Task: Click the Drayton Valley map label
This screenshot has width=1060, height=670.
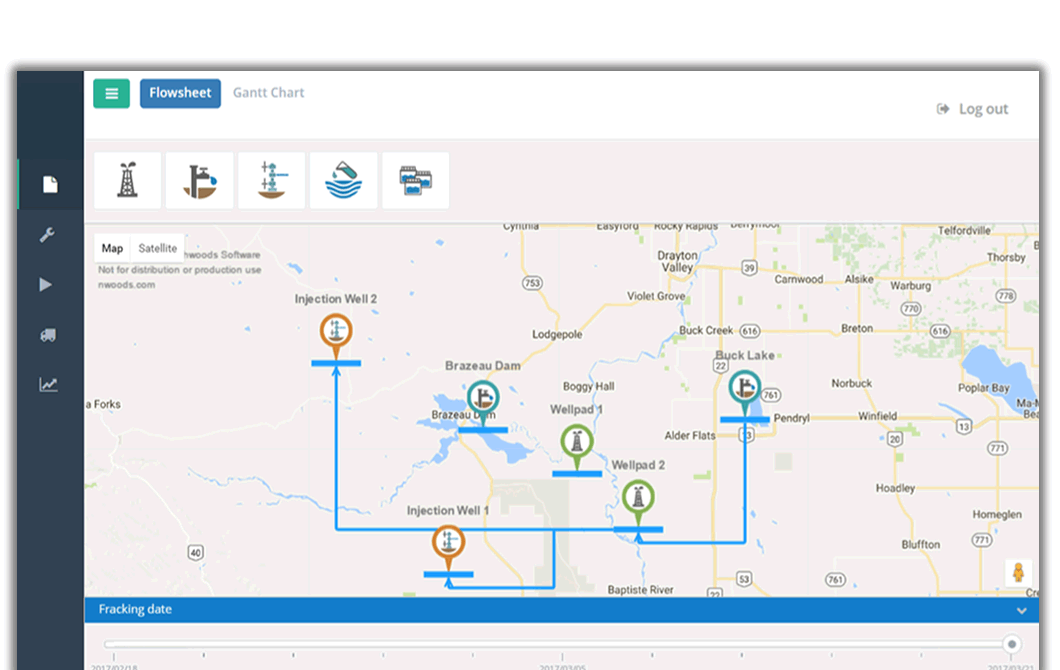Action: pos(677,261)
